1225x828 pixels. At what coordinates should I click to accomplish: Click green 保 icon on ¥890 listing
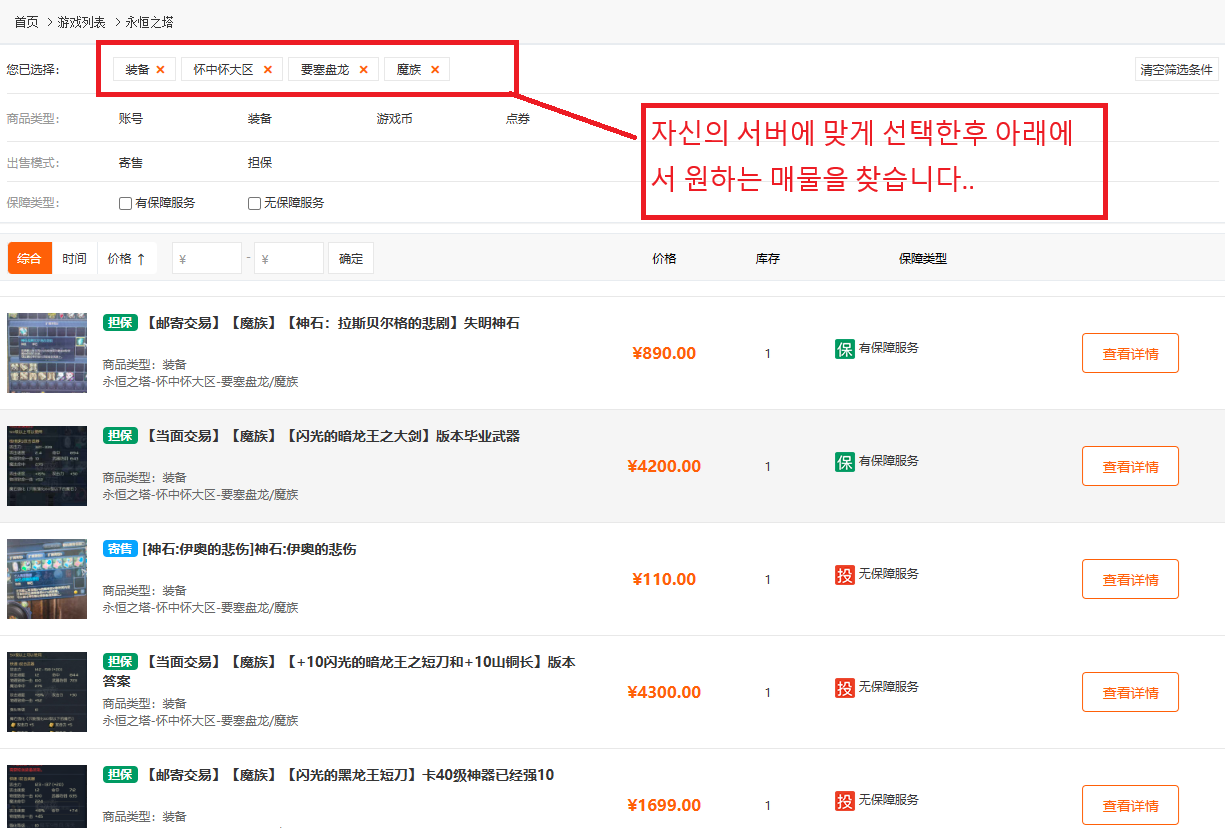pyautogui.click(x=845, y=349)
